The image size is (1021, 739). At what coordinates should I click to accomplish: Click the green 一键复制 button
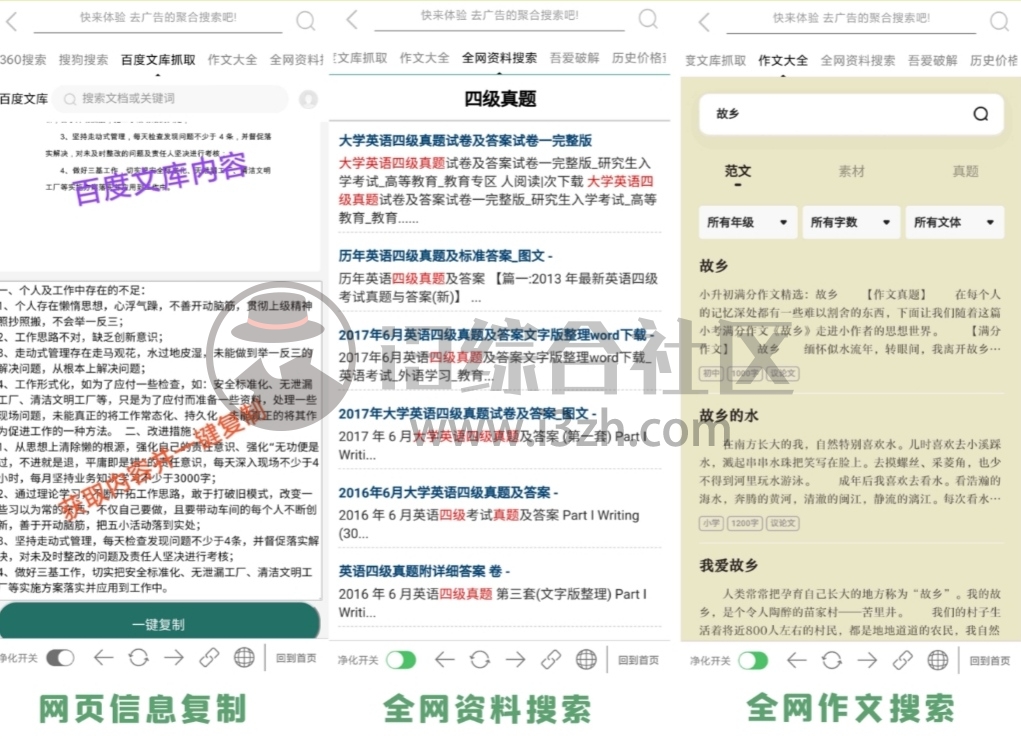(160, 622)
